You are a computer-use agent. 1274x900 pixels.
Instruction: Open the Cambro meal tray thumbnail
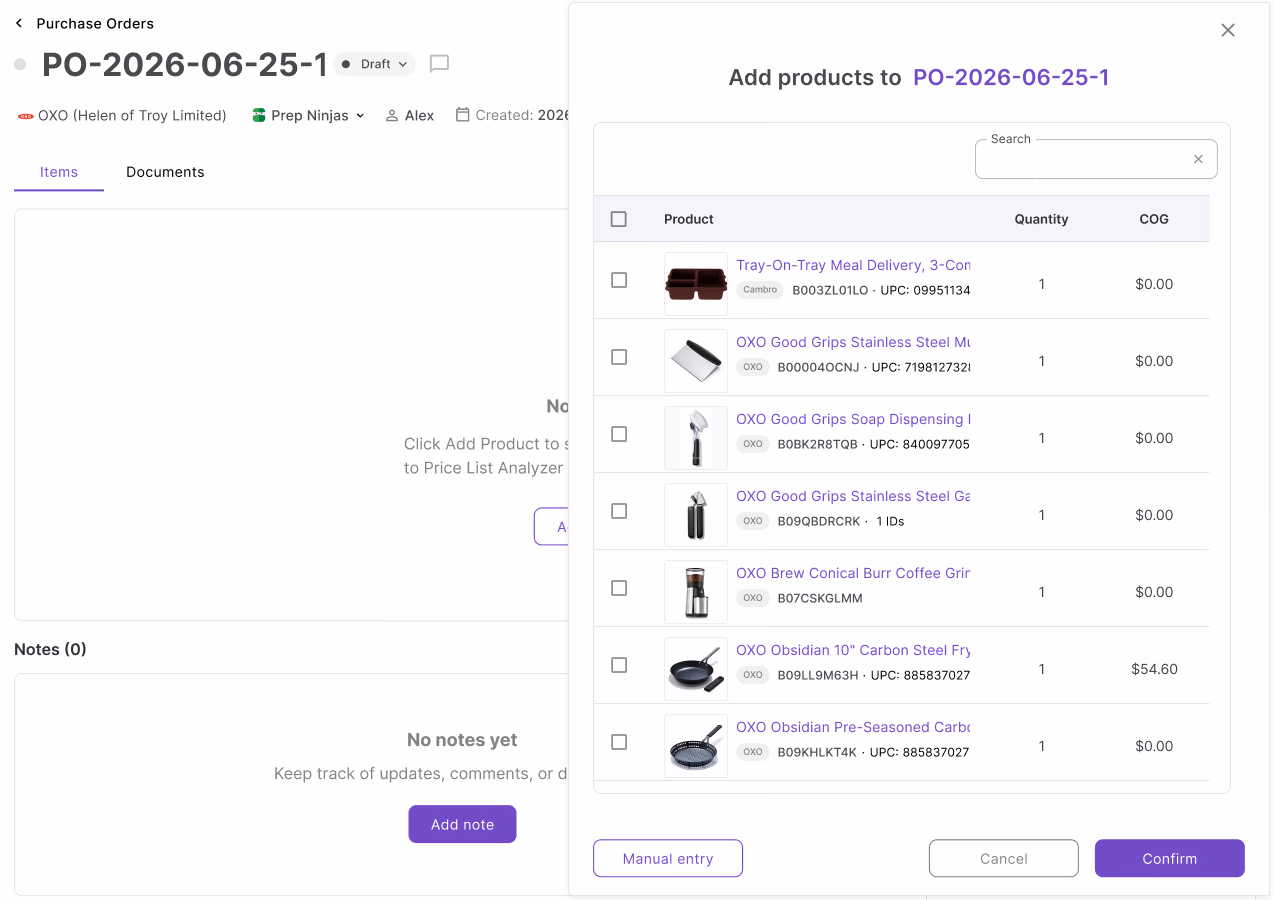coord(696,284)
